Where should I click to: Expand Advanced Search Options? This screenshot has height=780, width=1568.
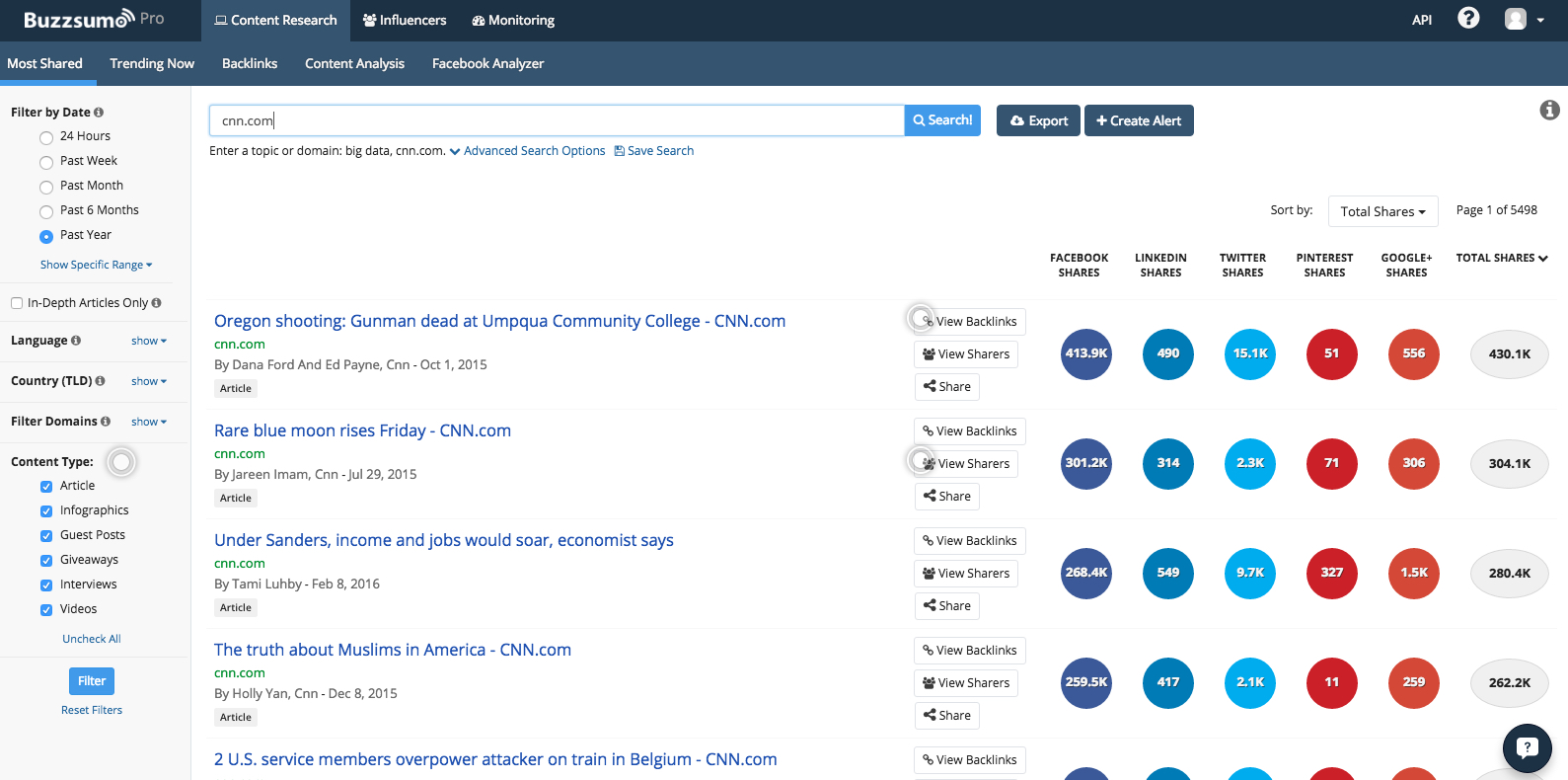528,151
